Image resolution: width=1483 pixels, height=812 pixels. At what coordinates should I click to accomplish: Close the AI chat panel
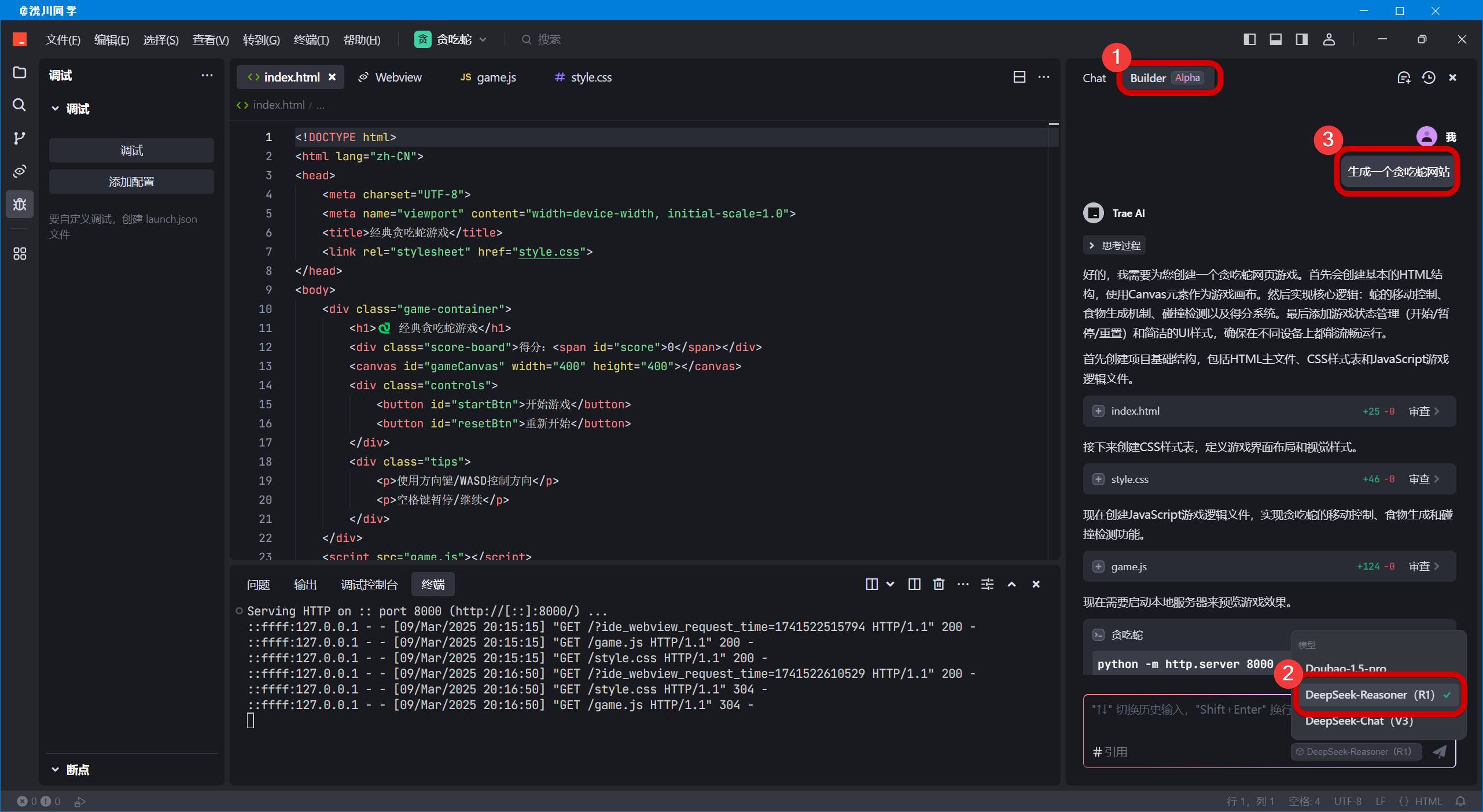1452,77
